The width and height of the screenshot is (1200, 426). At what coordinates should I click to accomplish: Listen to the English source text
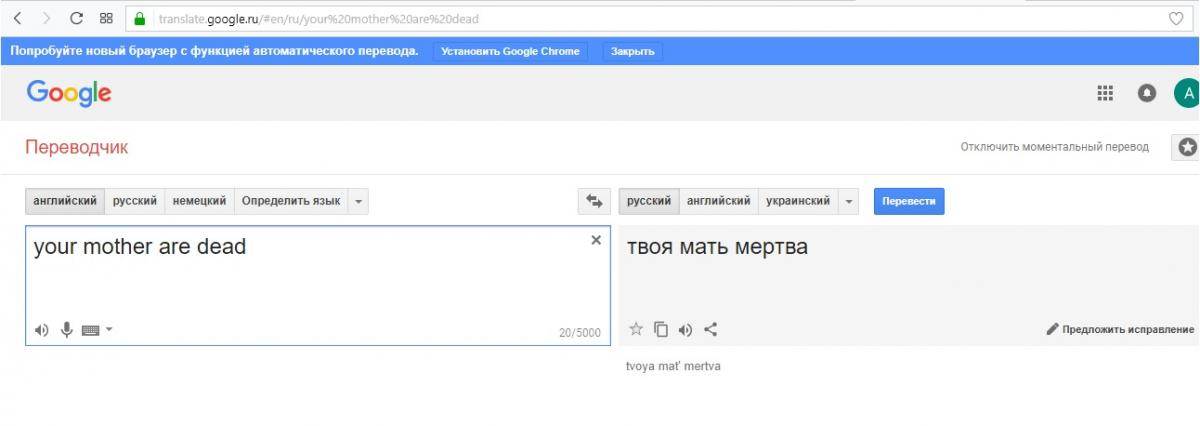[41, 330]
